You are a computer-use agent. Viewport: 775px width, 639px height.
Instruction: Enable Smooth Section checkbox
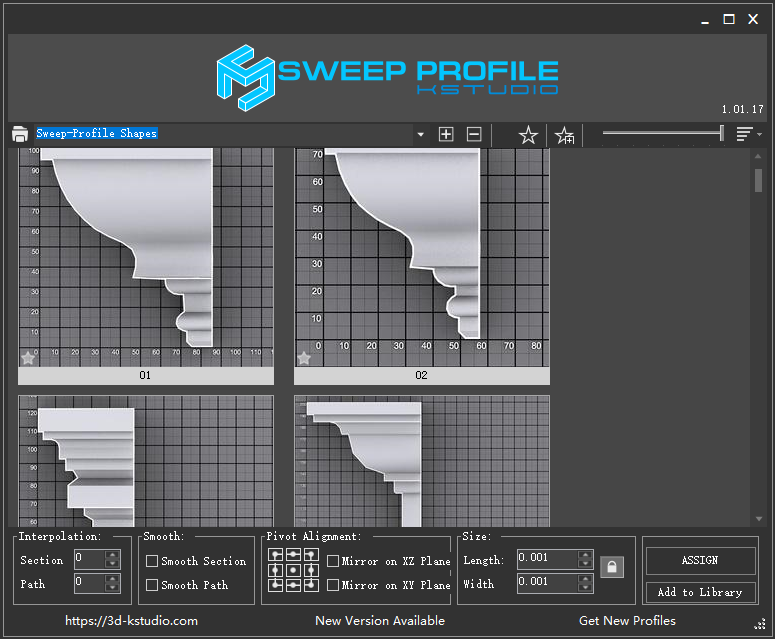(x=152, y=561)
